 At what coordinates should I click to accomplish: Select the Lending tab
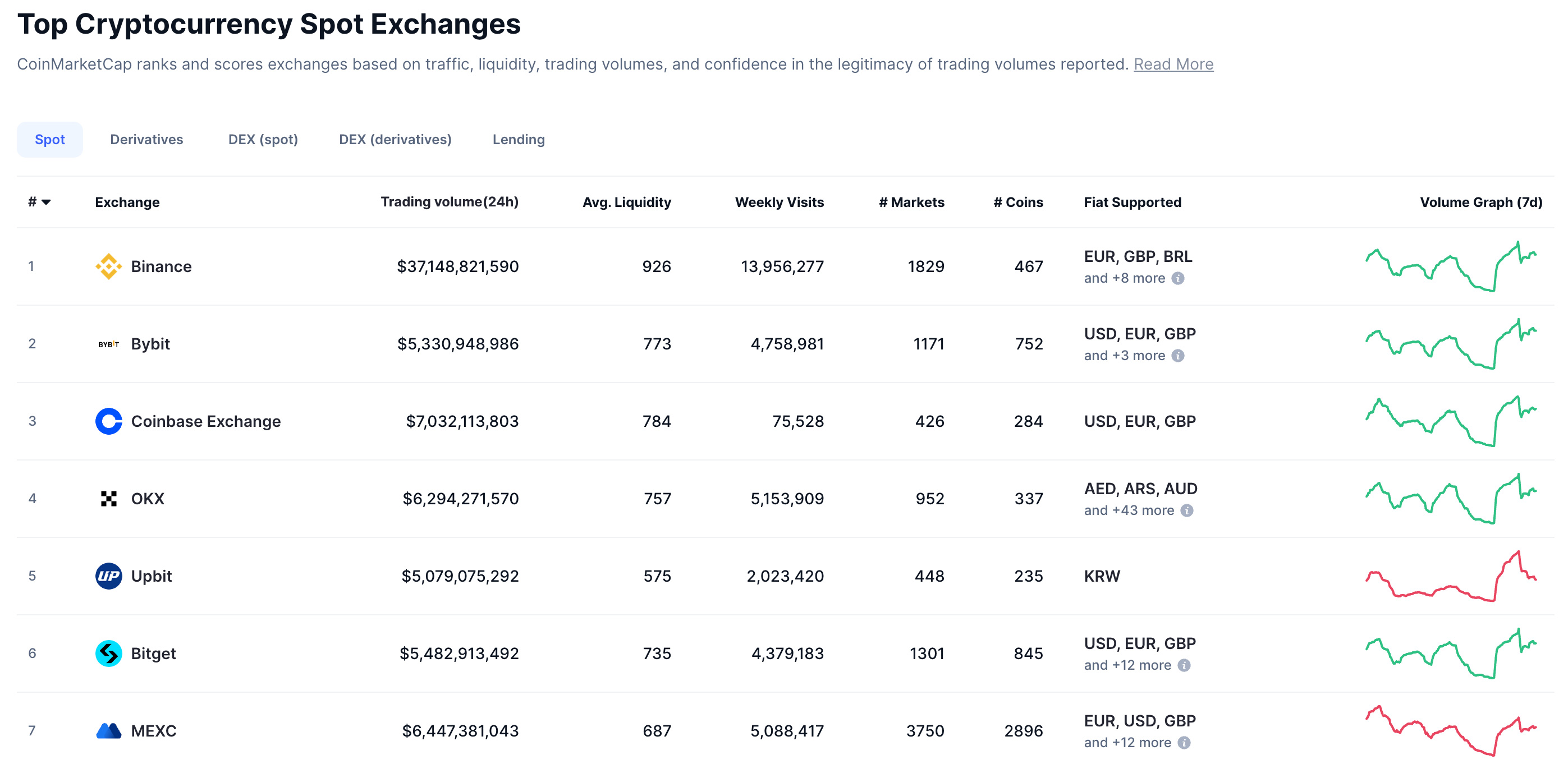518,139
